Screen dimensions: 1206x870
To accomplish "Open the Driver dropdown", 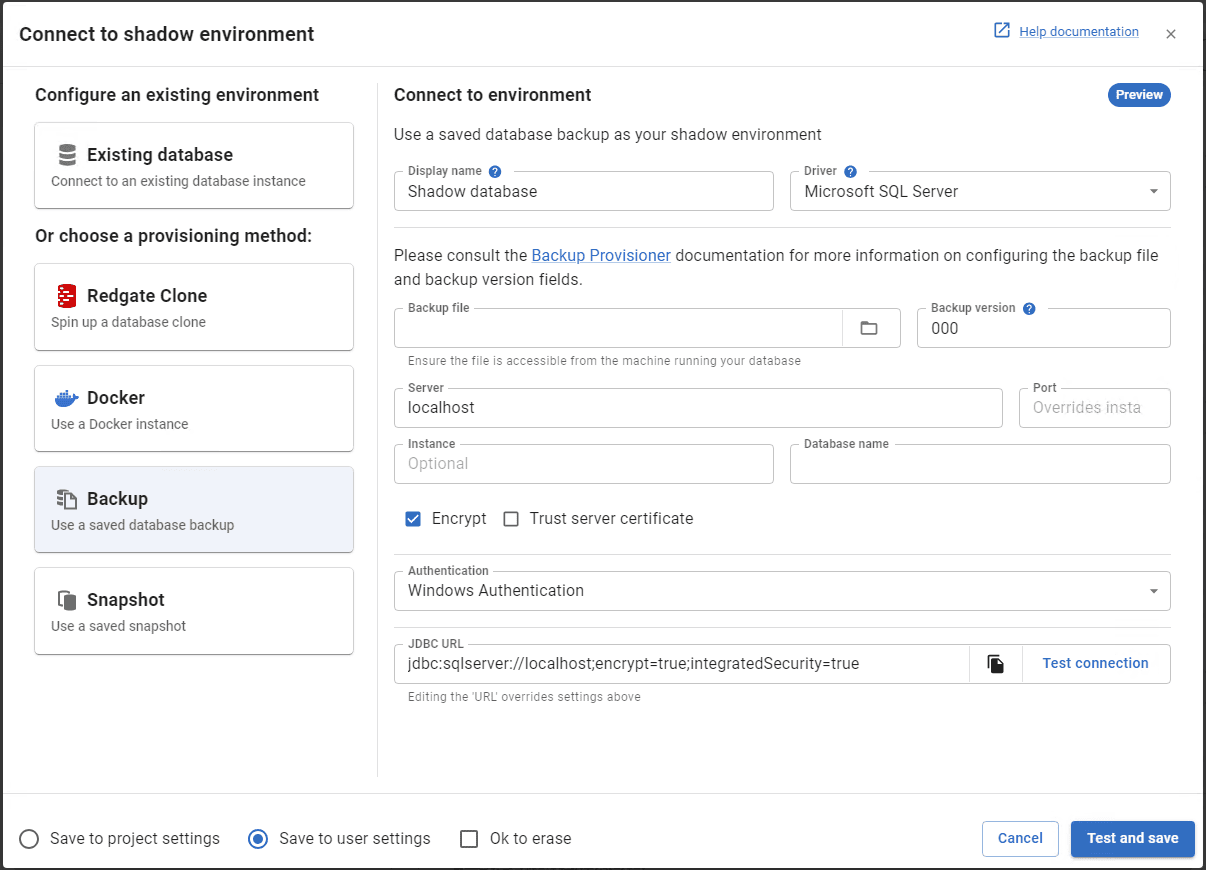I will coord(1153,191).
